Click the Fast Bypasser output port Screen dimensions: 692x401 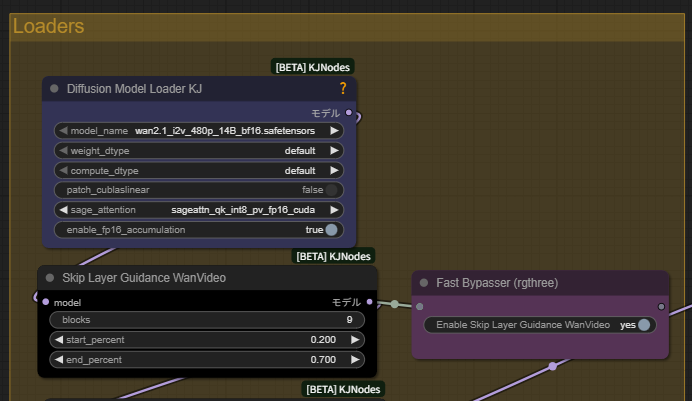pos(661,307)
